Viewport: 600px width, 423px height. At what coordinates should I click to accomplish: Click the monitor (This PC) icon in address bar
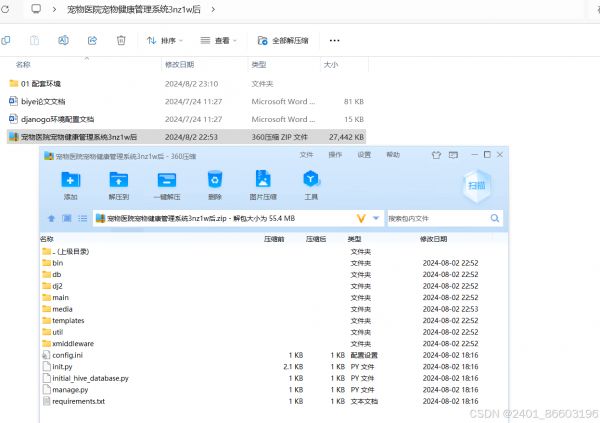tap(36, 8)
